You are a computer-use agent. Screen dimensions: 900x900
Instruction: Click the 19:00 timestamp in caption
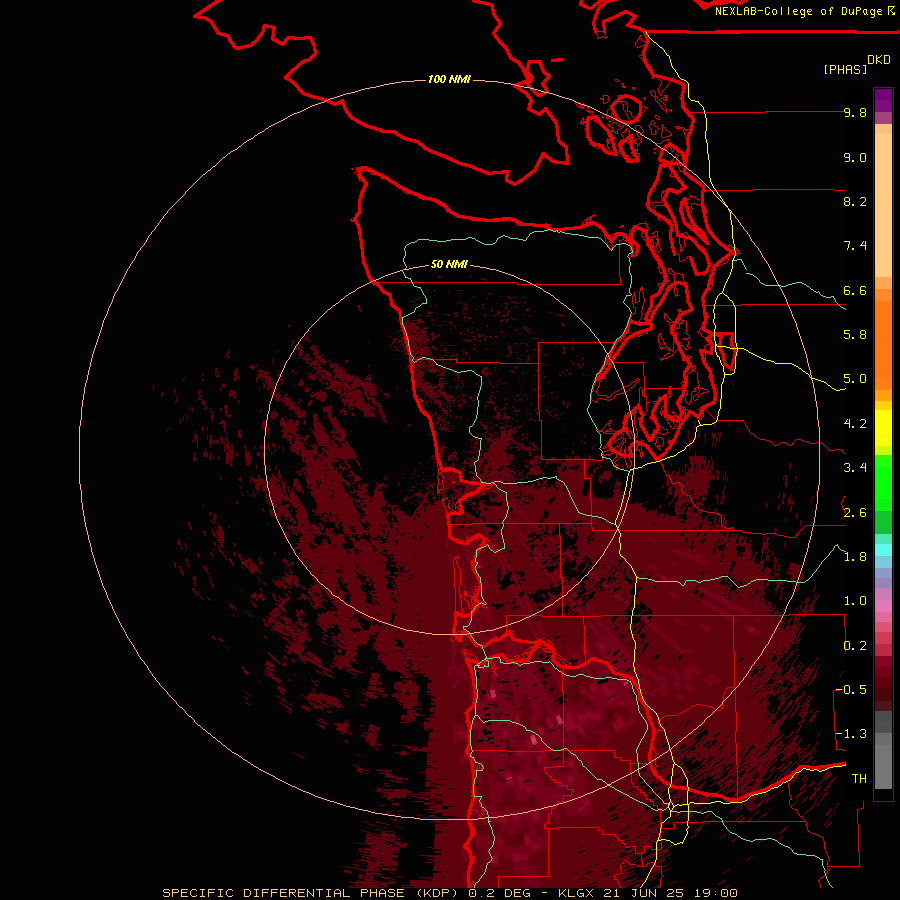715,893
